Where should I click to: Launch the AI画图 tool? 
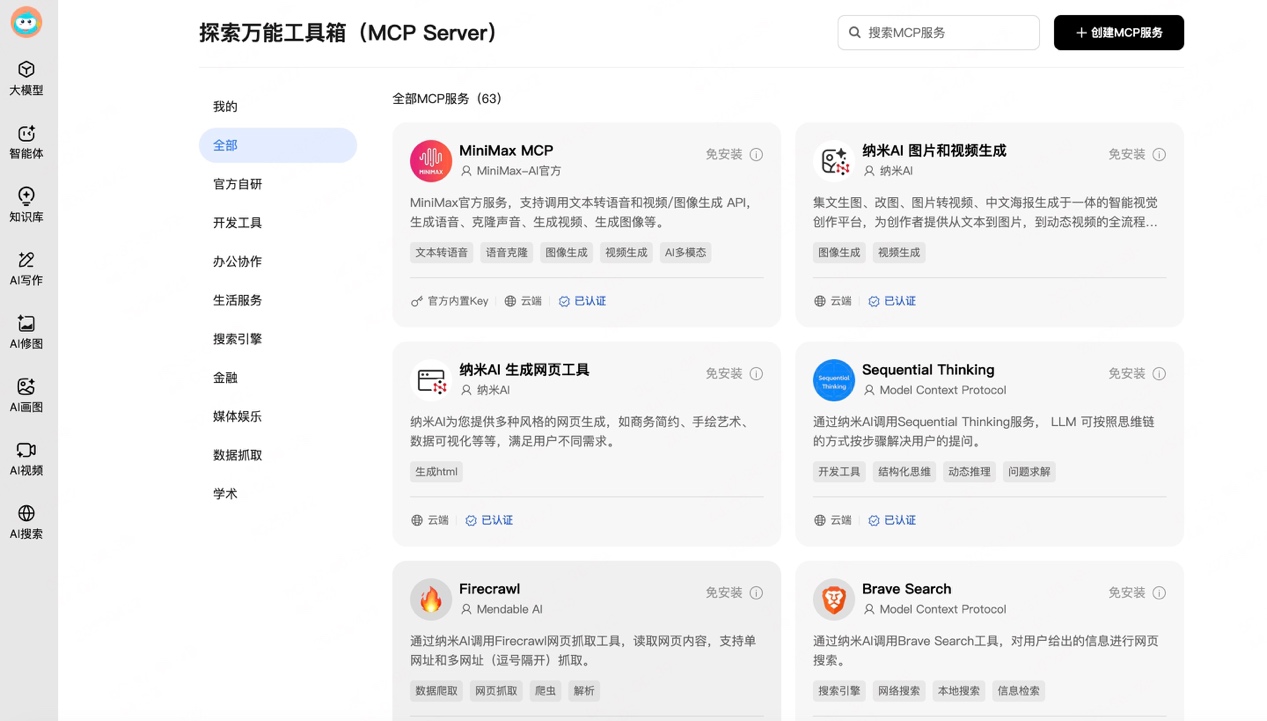[x=26, y=395]
